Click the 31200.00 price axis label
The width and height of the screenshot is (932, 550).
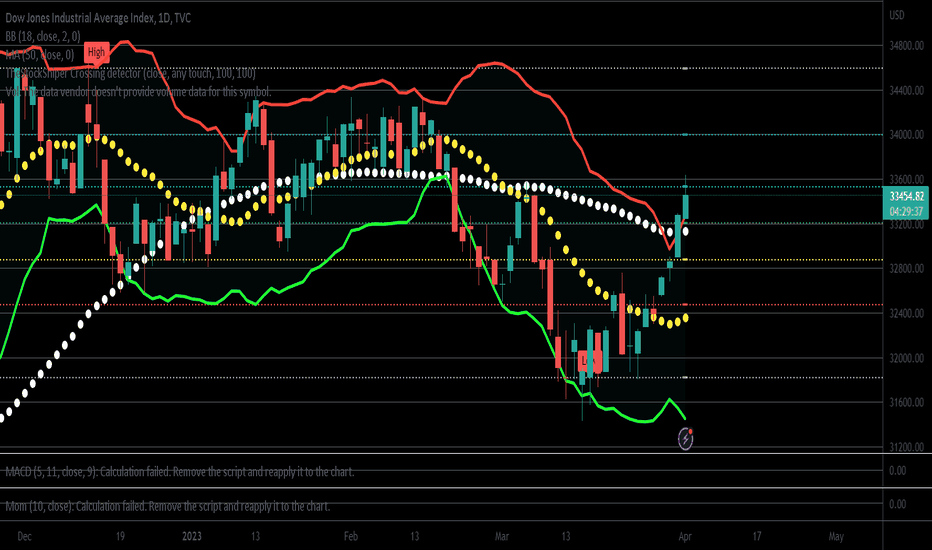coord(906,447)
